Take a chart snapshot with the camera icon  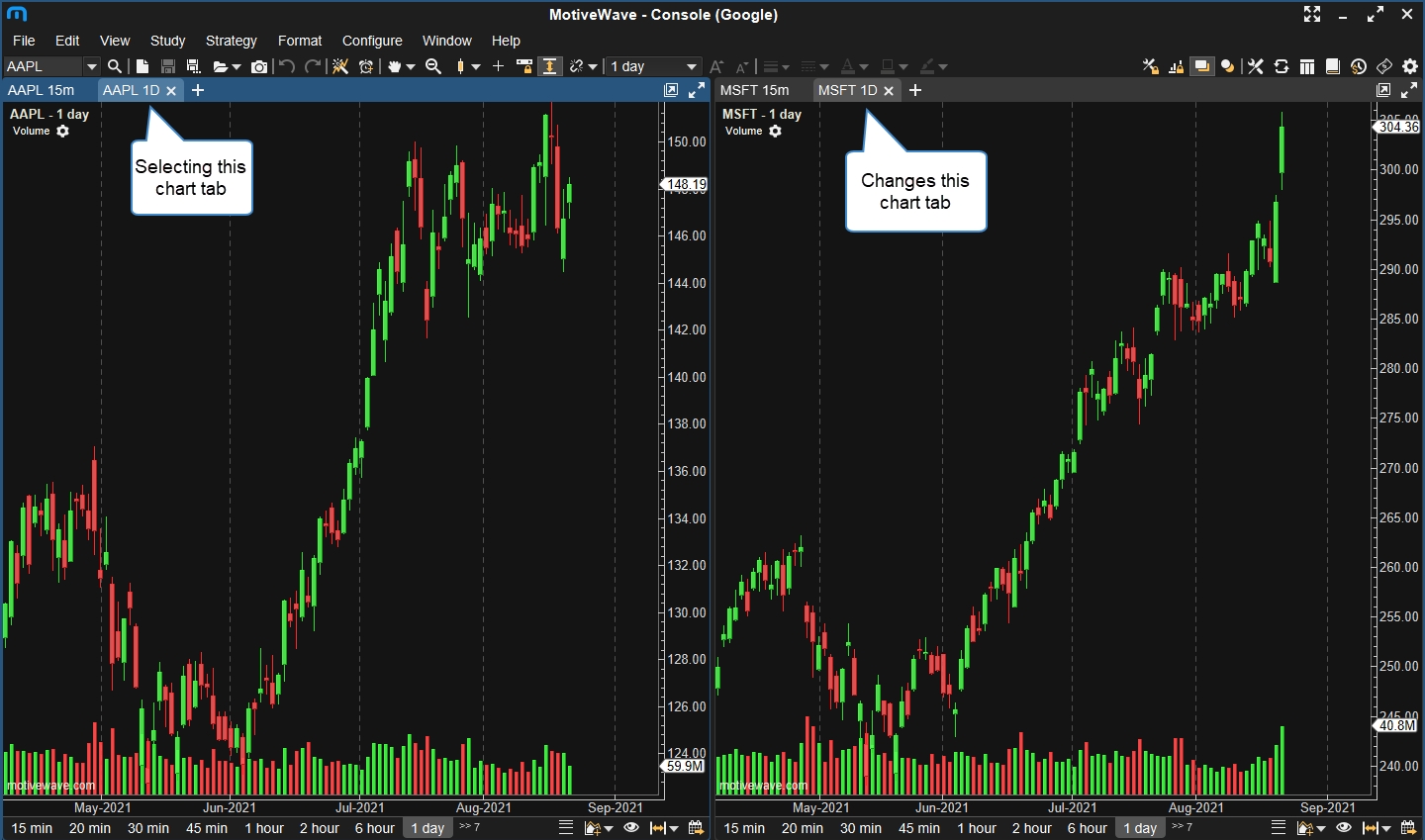tap(259, 66)
